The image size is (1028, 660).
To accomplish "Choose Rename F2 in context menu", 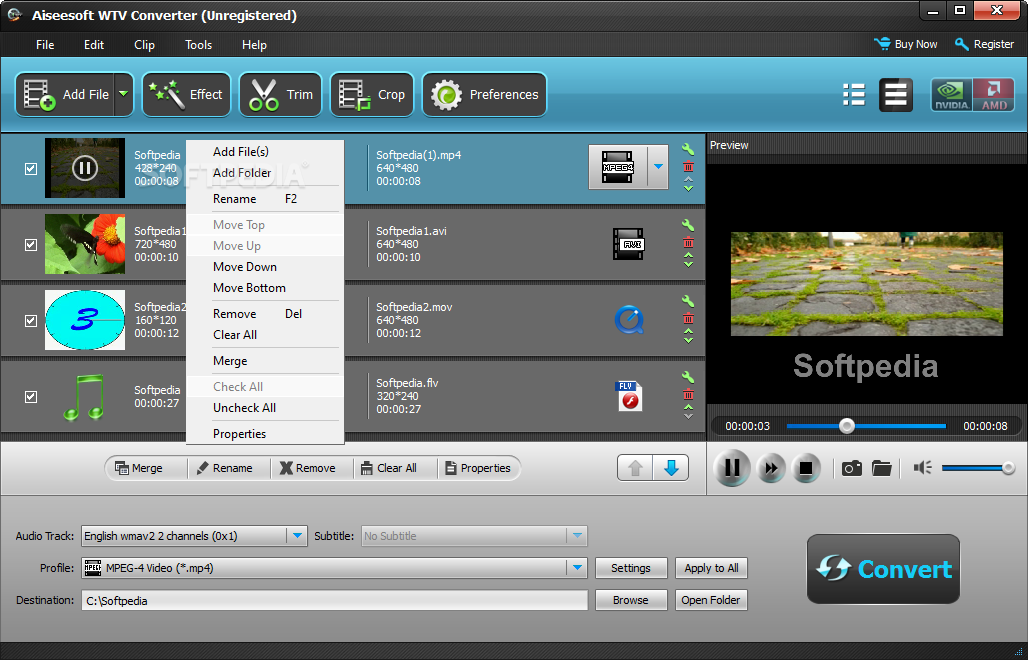I will click(x=265, y=199).
